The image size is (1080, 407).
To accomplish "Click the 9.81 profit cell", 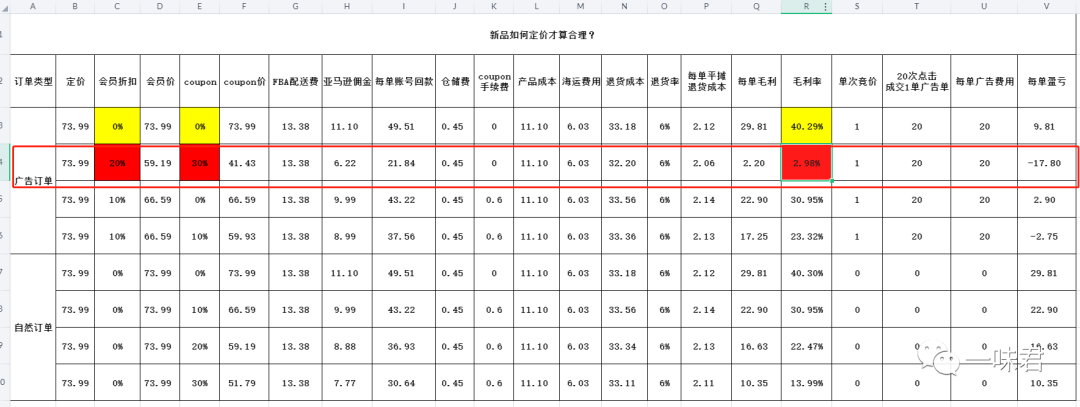I will tap(1046, 126).
